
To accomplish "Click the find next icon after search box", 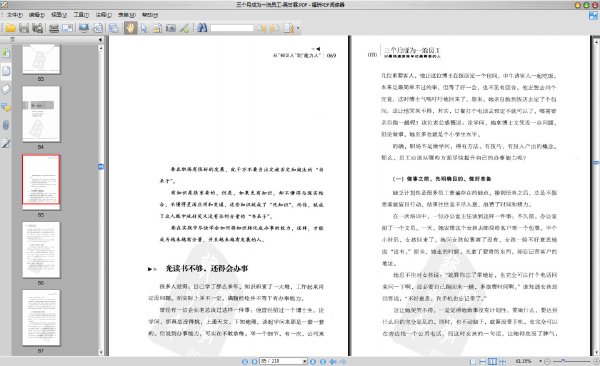I will [x=274, y=28].
